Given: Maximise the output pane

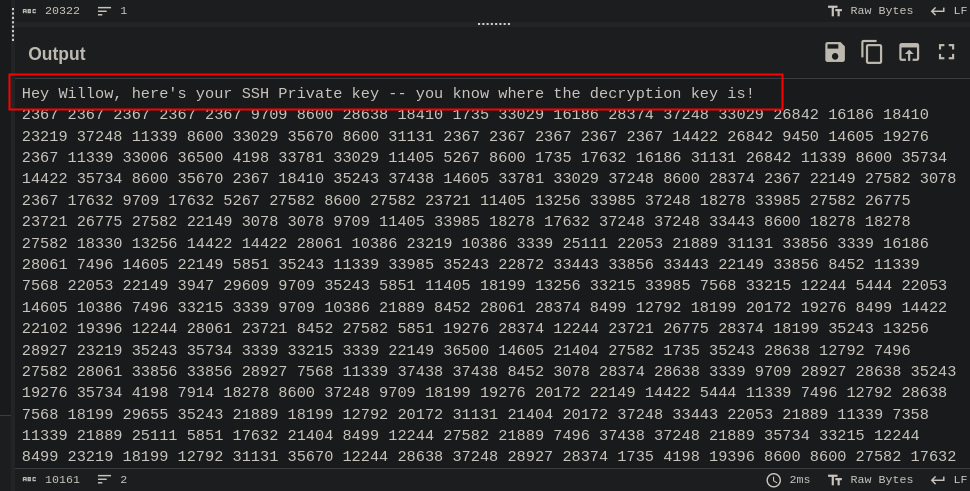Looking at the screenshot, I should click(x=946, y=53).
